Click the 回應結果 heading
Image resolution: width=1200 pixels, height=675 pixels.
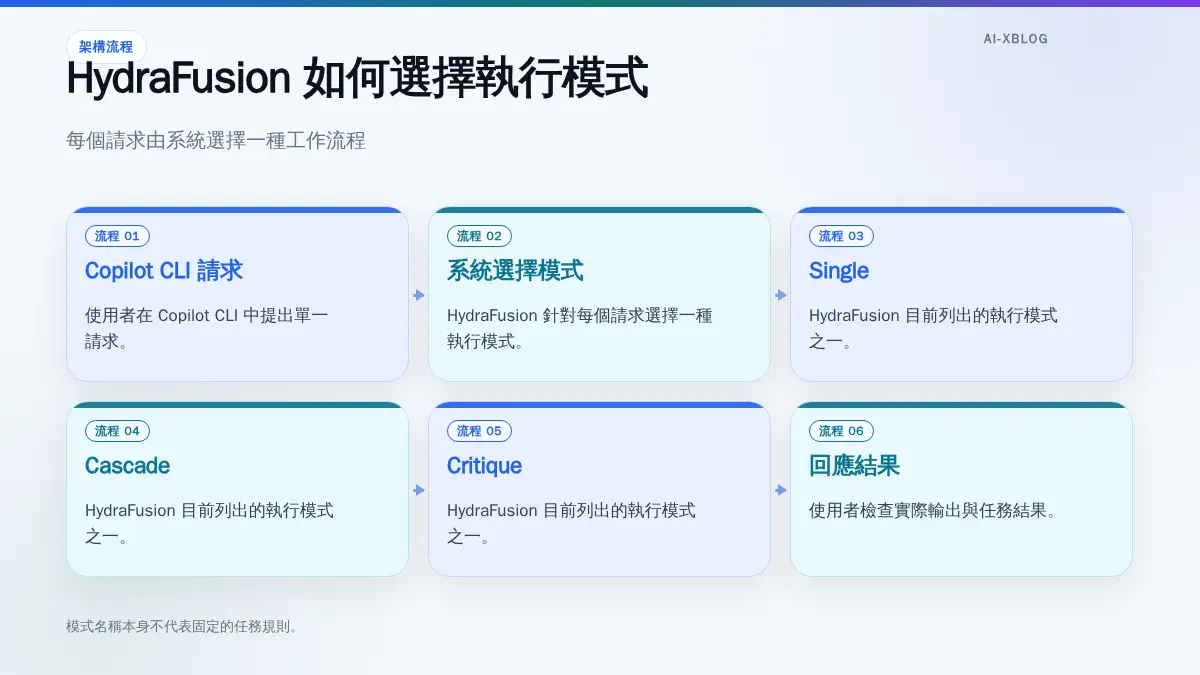[x=854, y=466]
